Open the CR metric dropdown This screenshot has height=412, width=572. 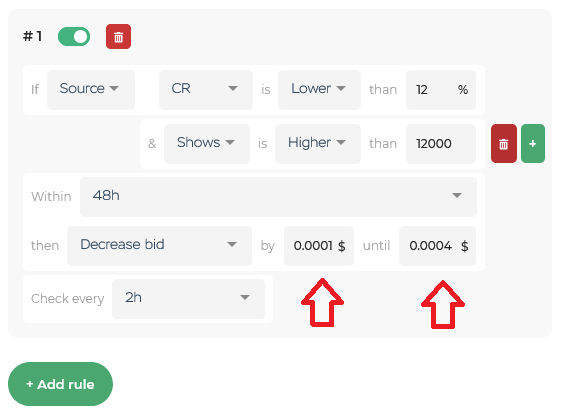pyautogui.click(x=206, y=90)
